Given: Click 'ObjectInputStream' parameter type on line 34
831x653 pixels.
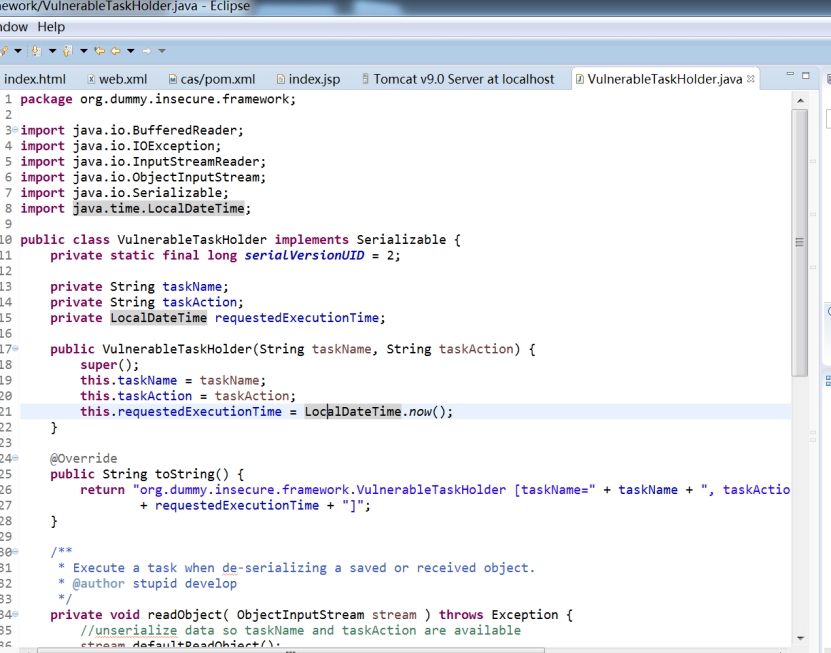Looking at the screenshot, I should pyautogui.click(x=300, y=615).
